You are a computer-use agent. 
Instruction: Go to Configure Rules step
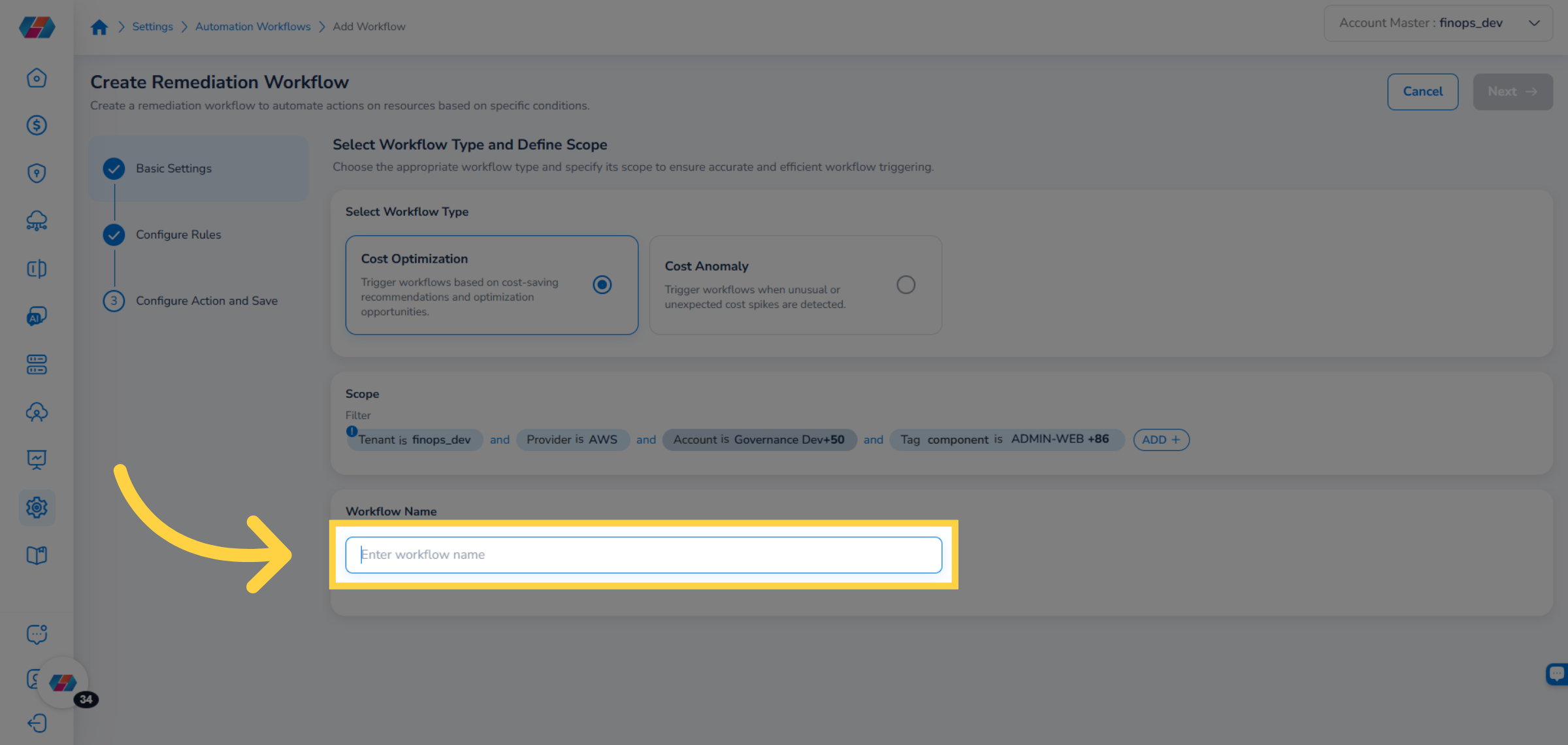tap(178, 235)
